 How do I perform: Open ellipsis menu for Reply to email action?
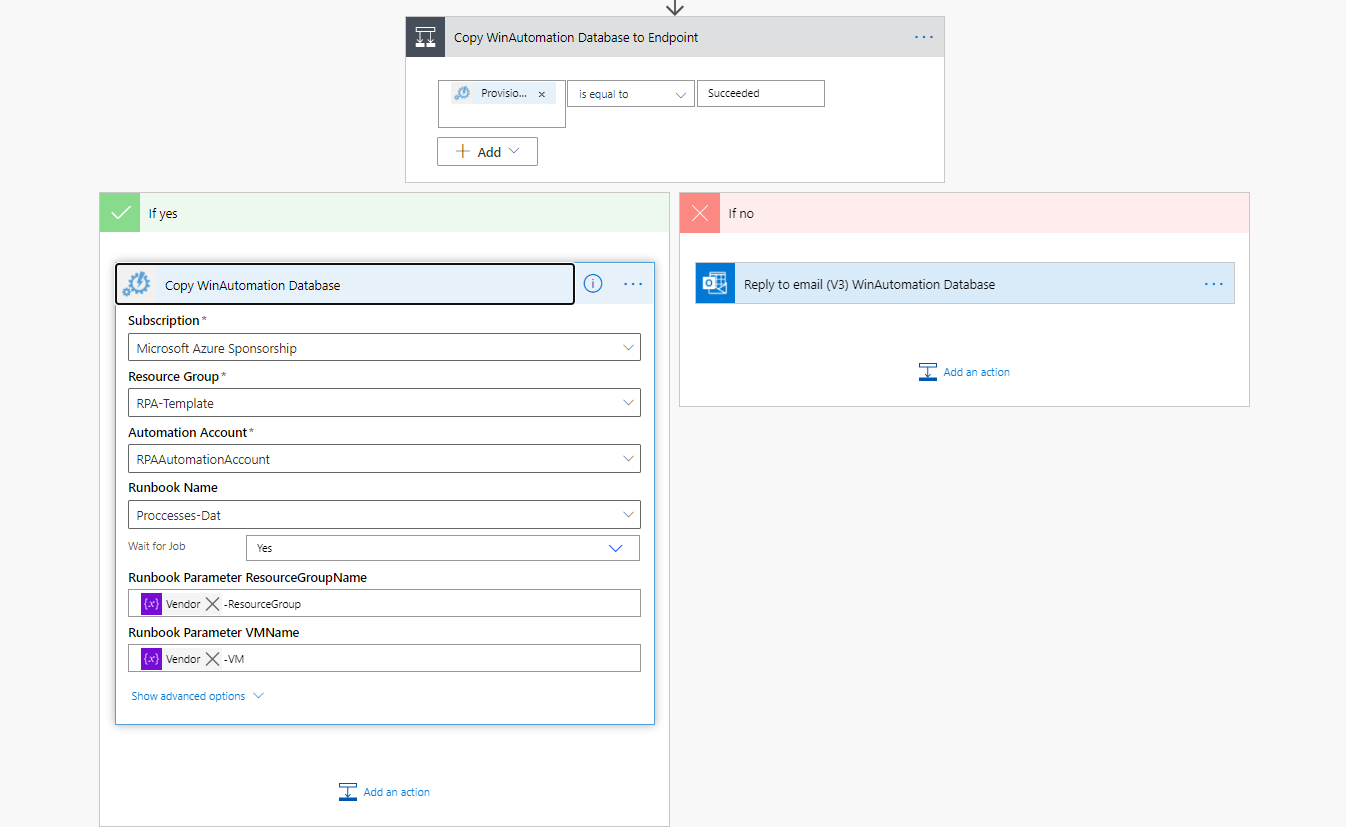point(1213,284)
